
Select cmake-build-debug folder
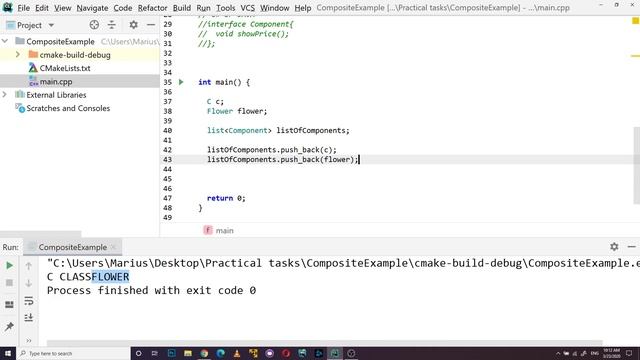click(x=75, y=55)
